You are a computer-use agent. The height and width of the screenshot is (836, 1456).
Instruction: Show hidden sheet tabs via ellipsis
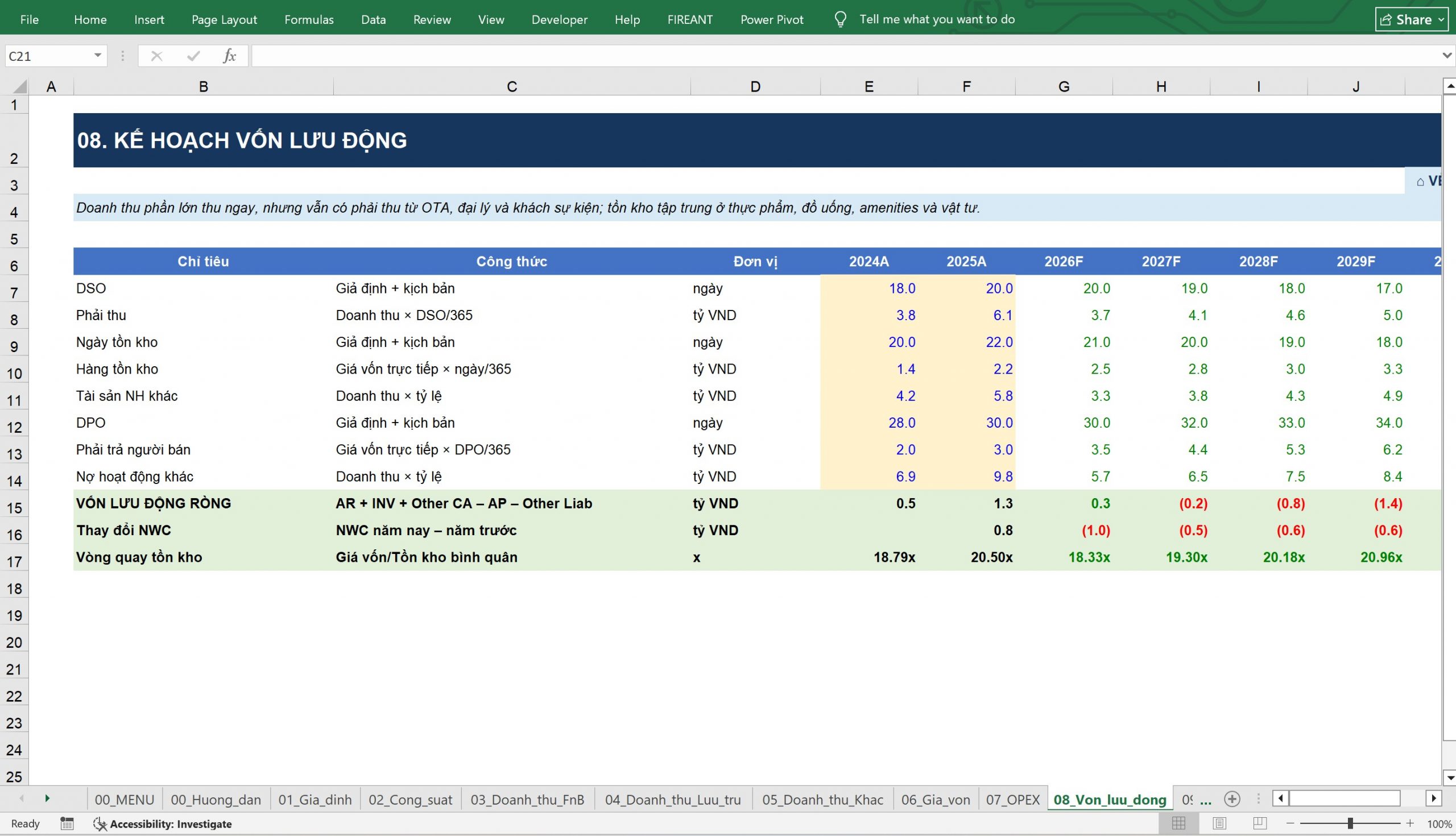coord(1206,800)
